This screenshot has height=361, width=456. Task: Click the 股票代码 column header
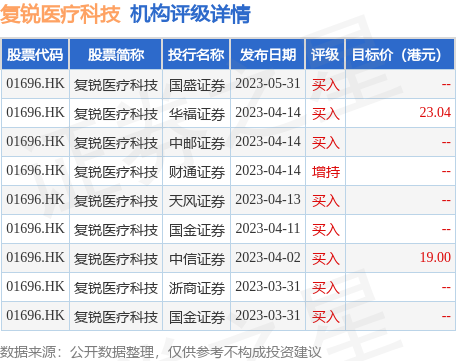pos(35,54)
